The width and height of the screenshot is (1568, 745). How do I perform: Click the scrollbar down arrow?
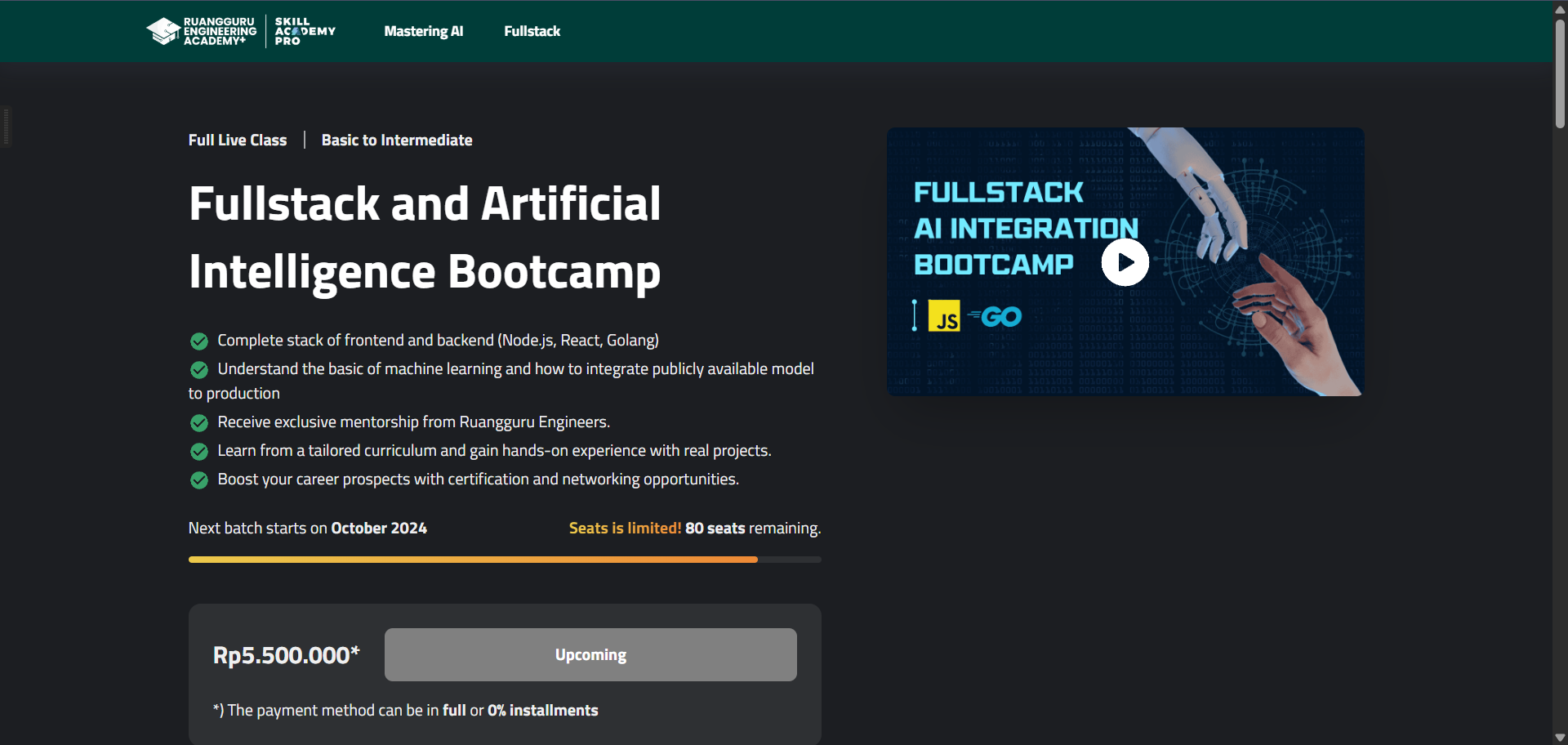[1560, 738]
